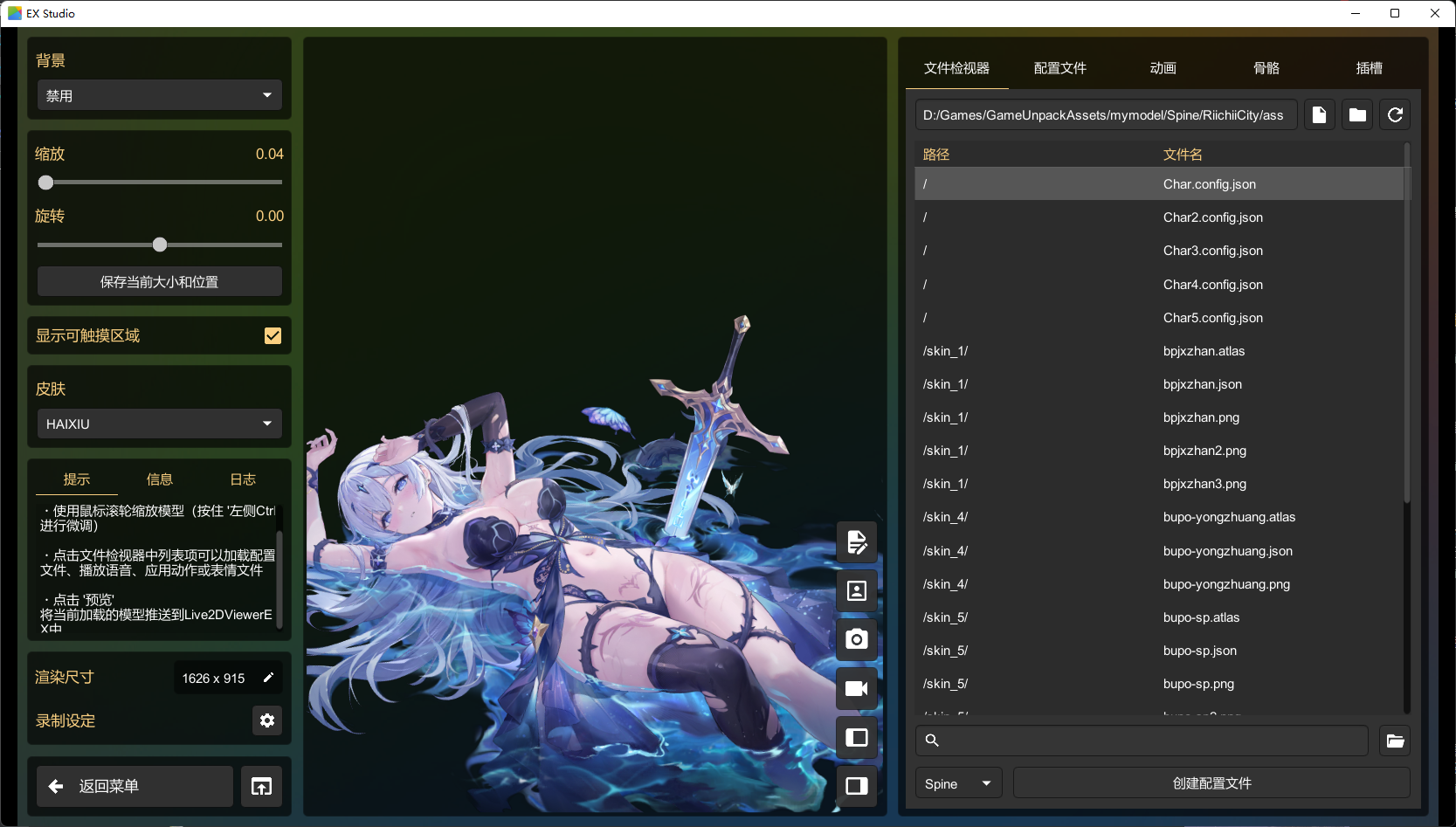Select bpjxzhan.json file row

click(1159, 384)
